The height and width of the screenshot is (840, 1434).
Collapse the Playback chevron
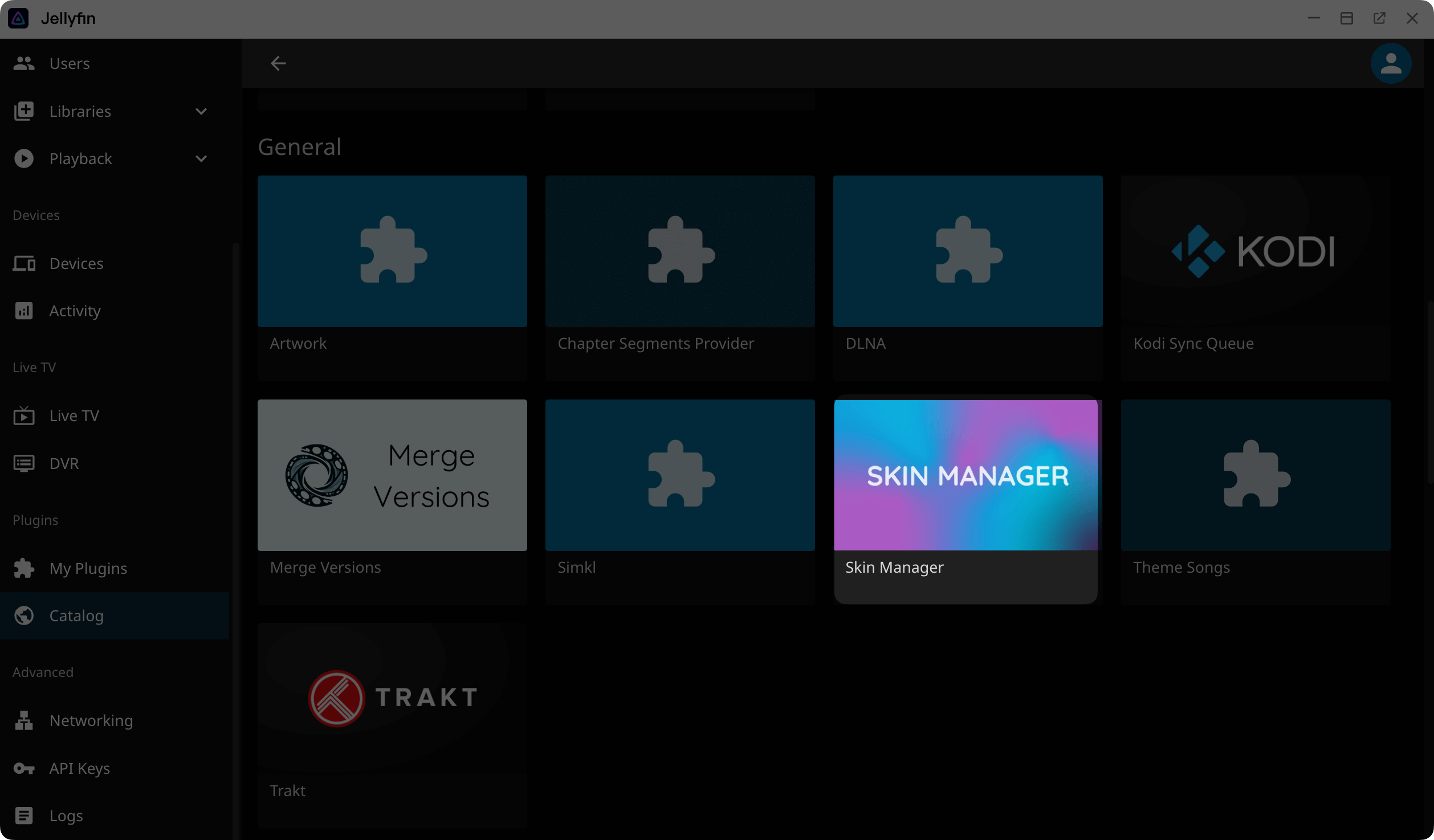(199, 158)
